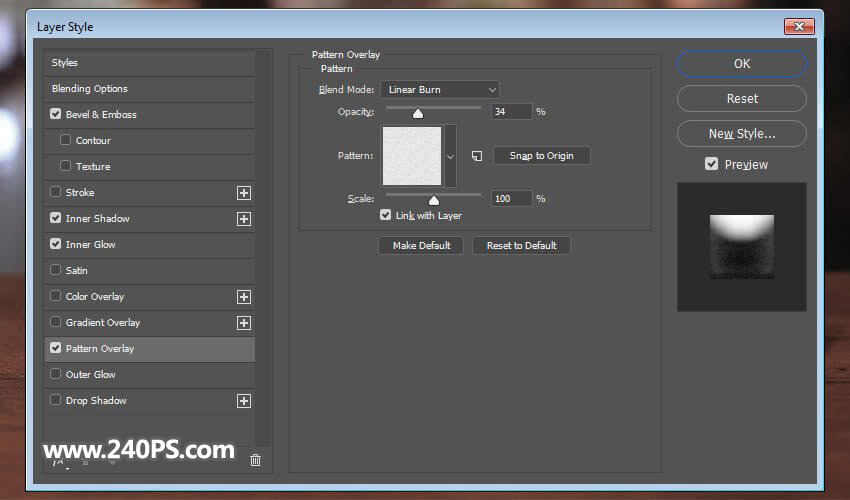Uncheck Link with Layer
Screen dimensions: 850x500
click(x=385, y=215)
